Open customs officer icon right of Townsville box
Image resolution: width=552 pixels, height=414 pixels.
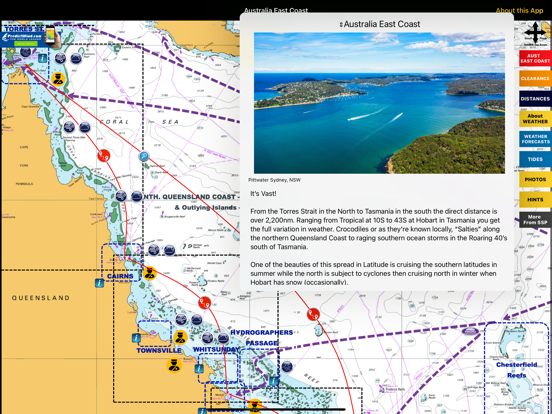click(x=180, y=338)
